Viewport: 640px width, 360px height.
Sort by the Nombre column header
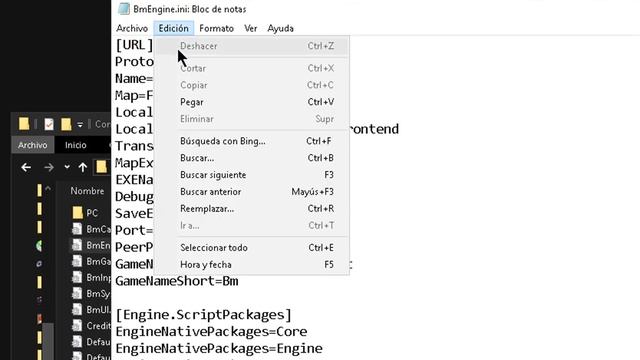click(87, 191)
